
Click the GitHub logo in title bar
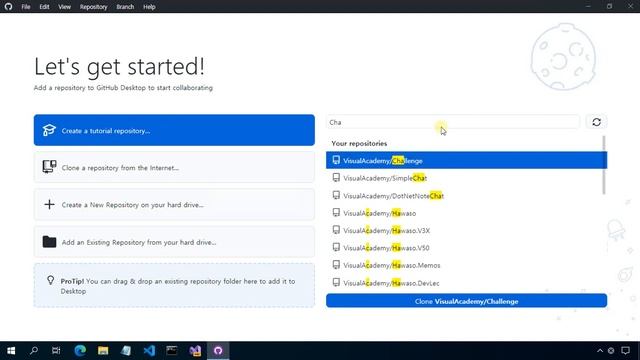(x=8, y=7)
